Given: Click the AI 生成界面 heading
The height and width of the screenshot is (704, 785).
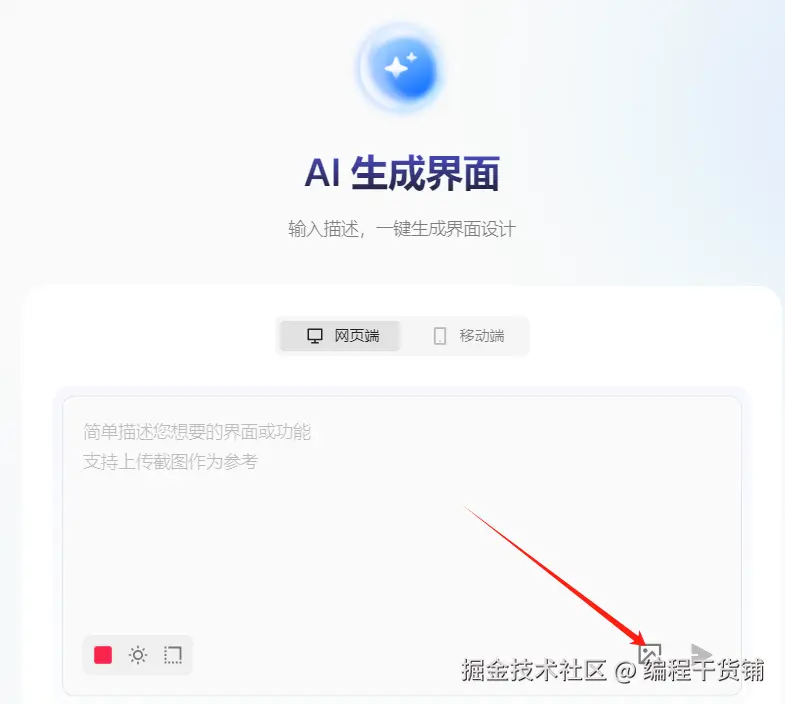Looking at the screenshot, I should 402,173.
